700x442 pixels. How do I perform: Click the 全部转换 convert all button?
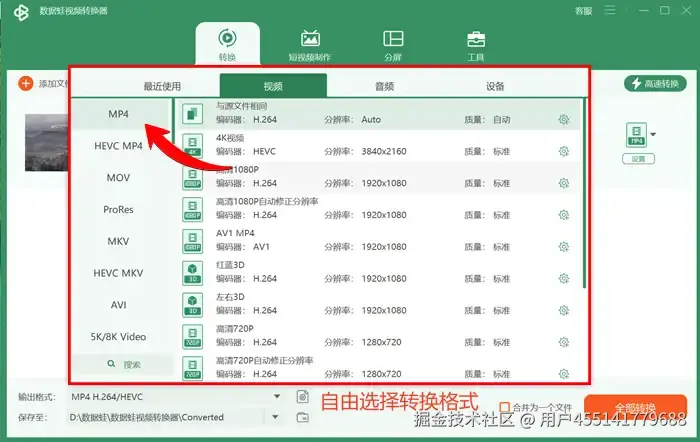pyautogui.click(x=635, y=408)
